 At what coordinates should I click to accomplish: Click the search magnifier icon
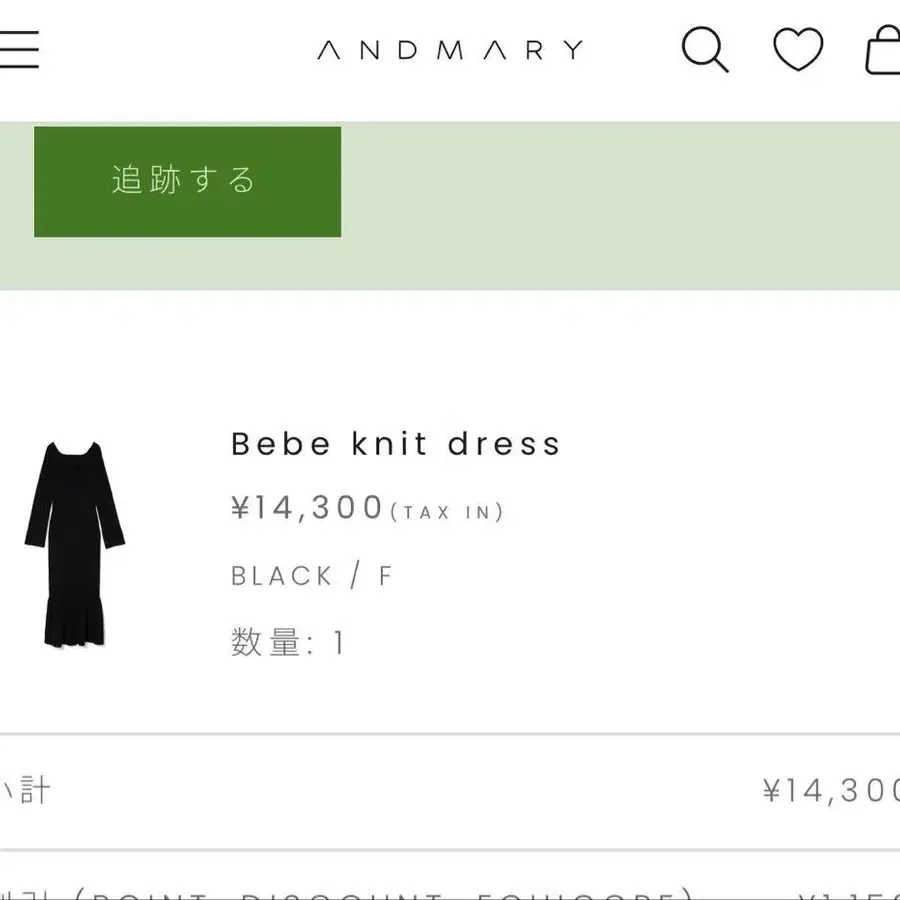[705, 48]
